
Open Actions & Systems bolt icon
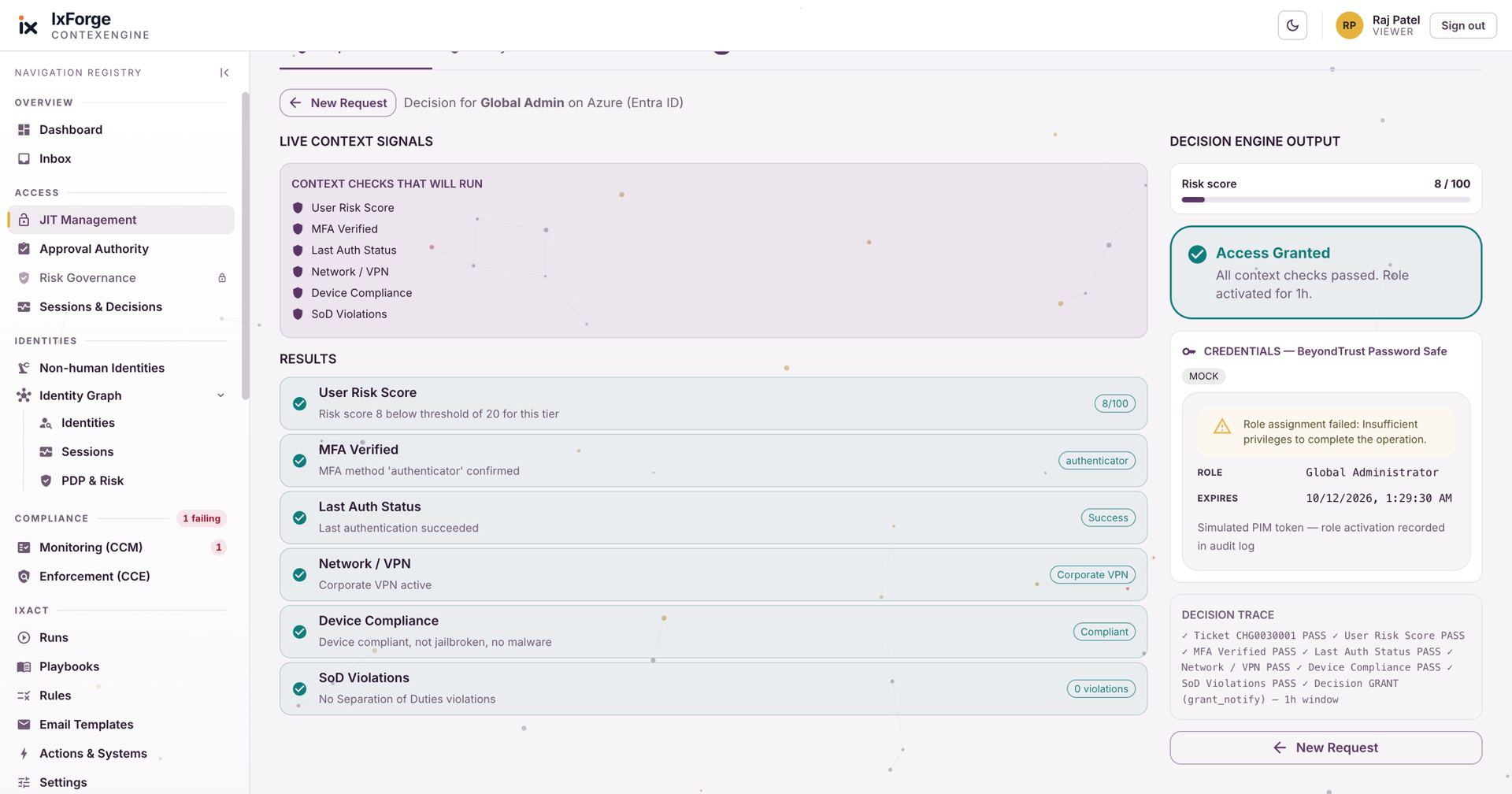(24, 754)
